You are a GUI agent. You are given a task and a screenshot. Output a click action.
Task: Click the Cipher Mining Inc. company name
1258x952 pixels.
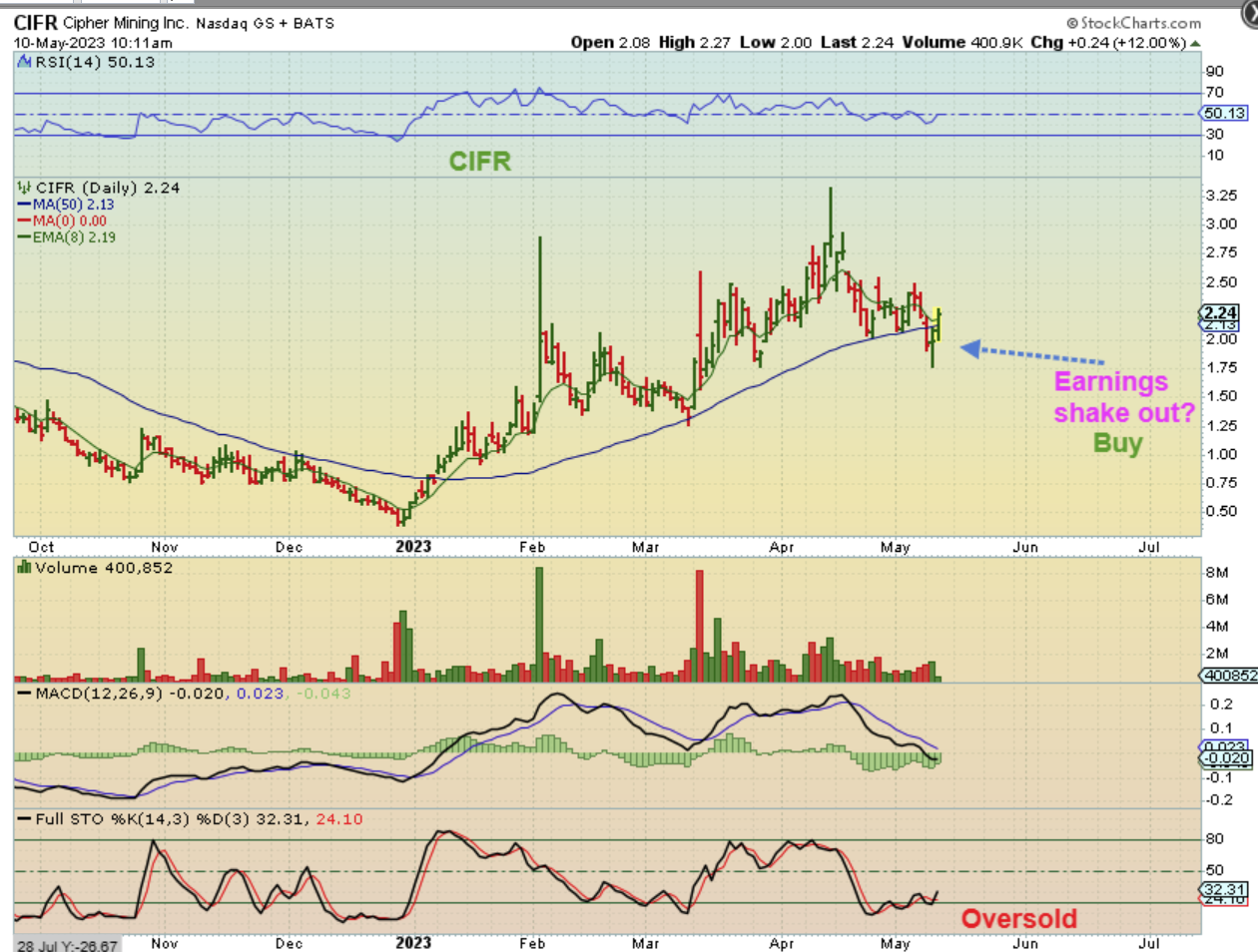(x=126, y=23)
